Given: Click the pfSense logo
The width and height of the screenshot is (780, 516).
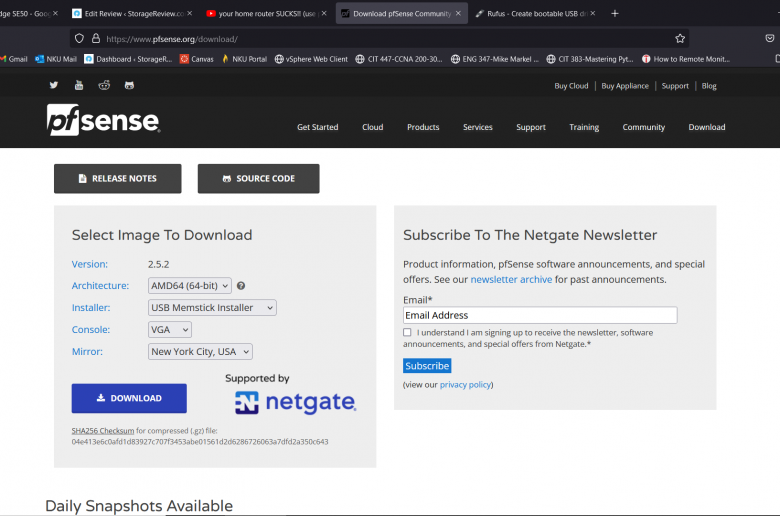Looking at the screenshot, I should [103, 120].
